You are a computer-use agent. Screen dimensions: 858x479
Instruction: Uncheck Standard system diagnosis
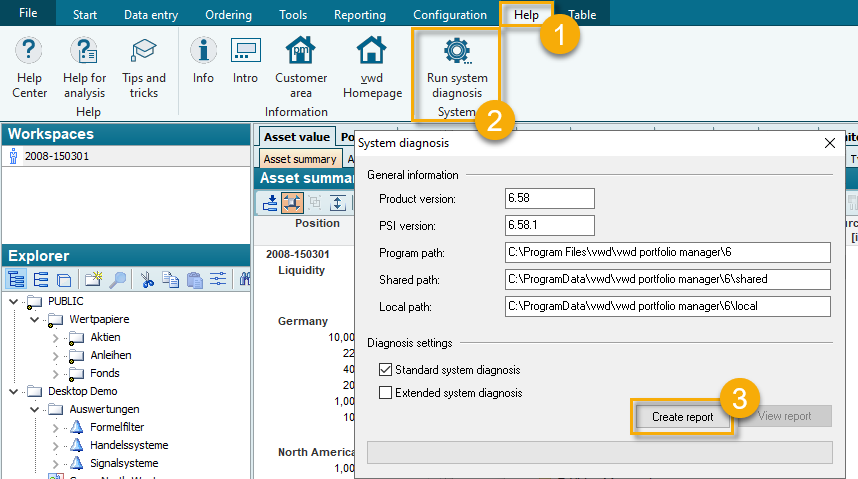click(386, 370)
